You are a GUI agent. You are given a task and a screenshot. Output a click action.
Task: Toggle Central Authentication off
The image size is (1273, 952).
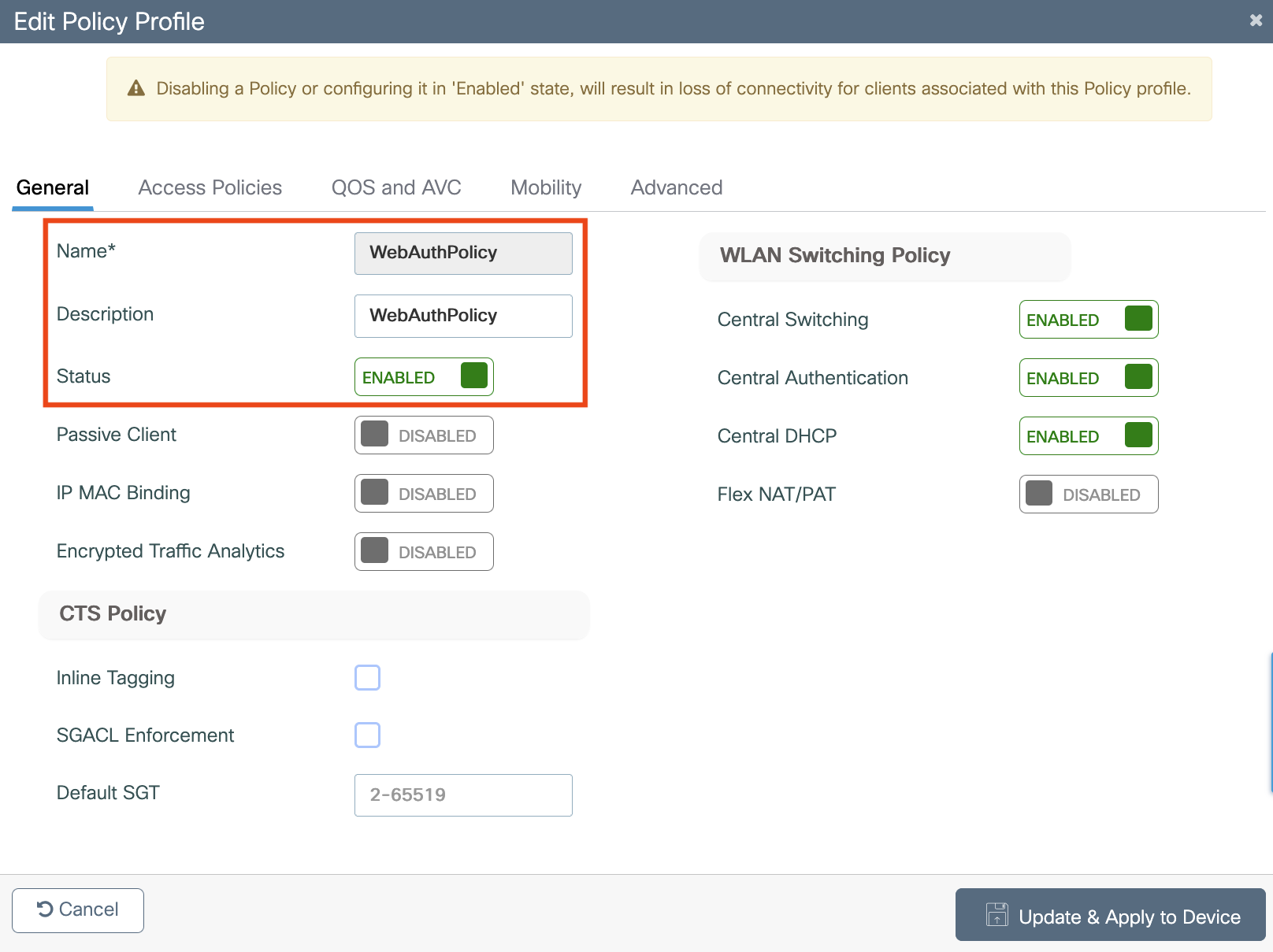pyautogui.click(x=1088, y=378)
